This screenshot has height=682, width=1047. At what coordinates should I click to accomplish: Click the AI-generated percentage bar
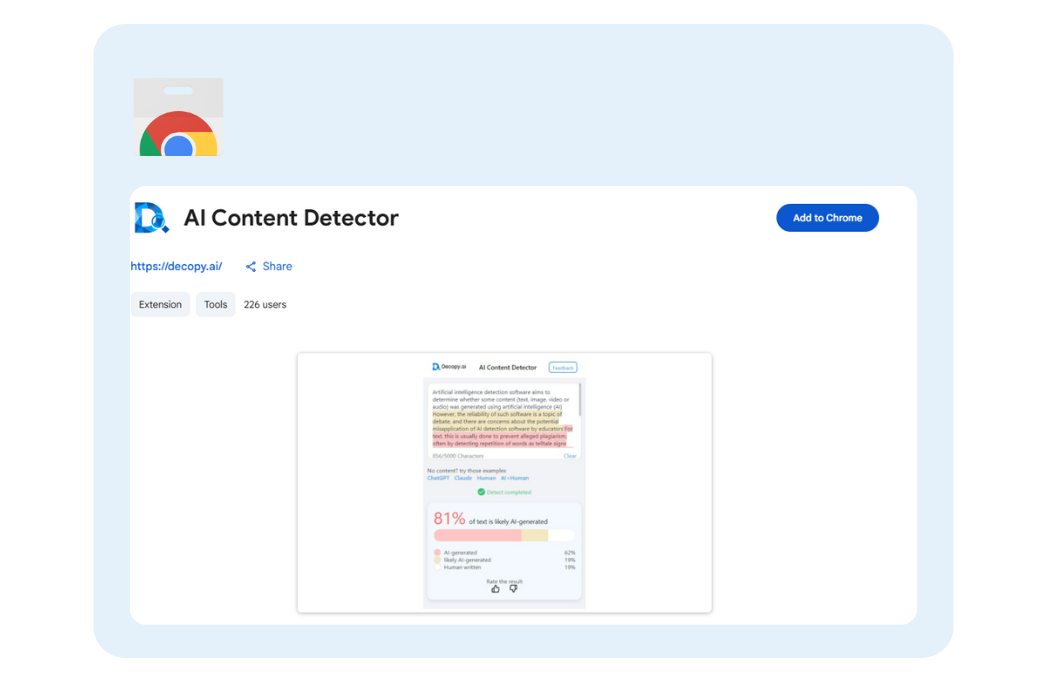pos(504,535)
